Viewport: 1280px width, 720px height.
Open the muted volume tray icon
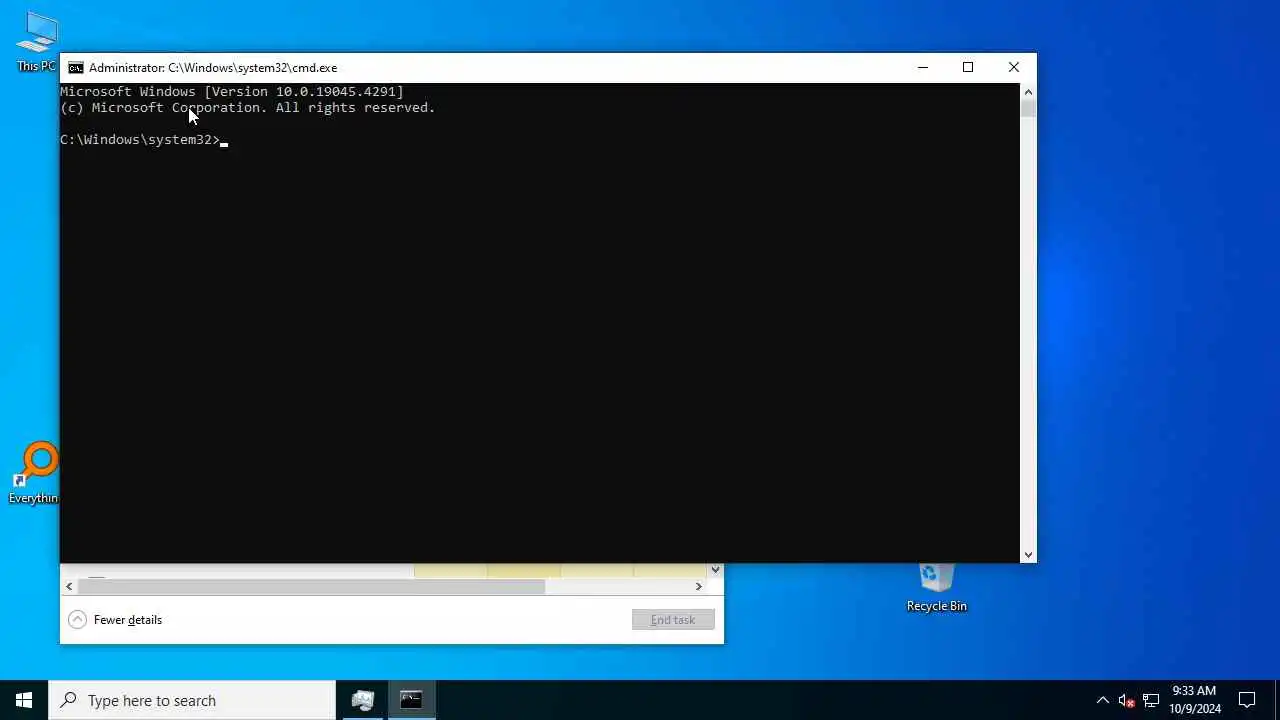tap(1126, 700)
